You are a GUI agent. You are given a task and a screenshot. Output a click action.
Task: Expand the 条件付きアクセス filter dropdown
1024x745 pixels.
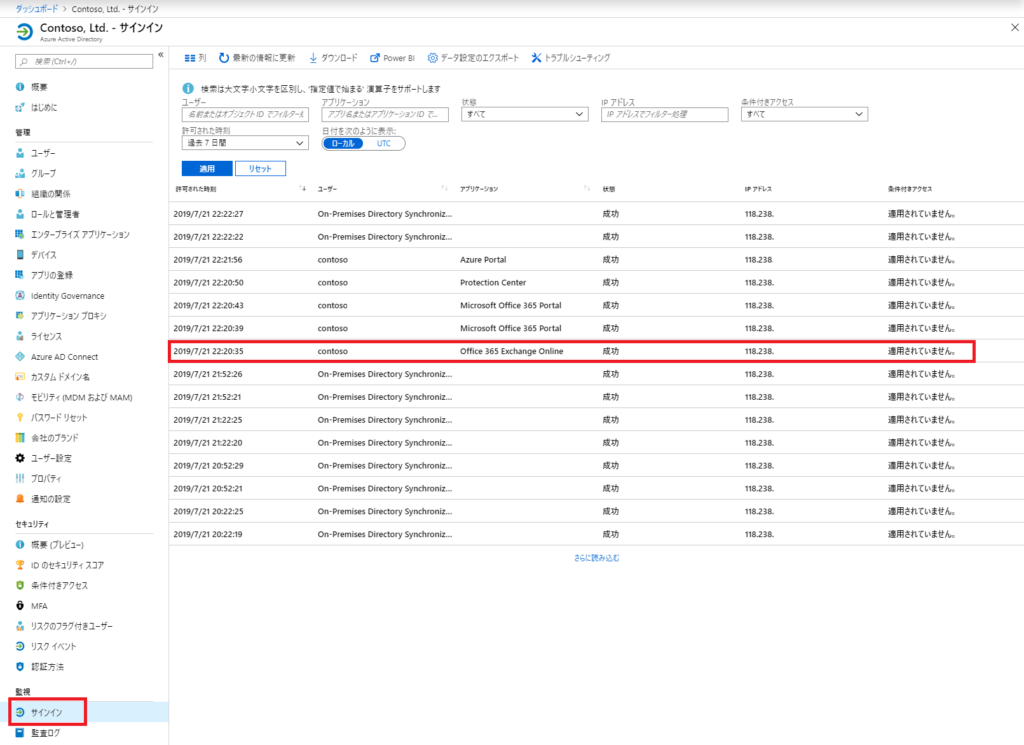pyautogui.click(x=804, y=114)
